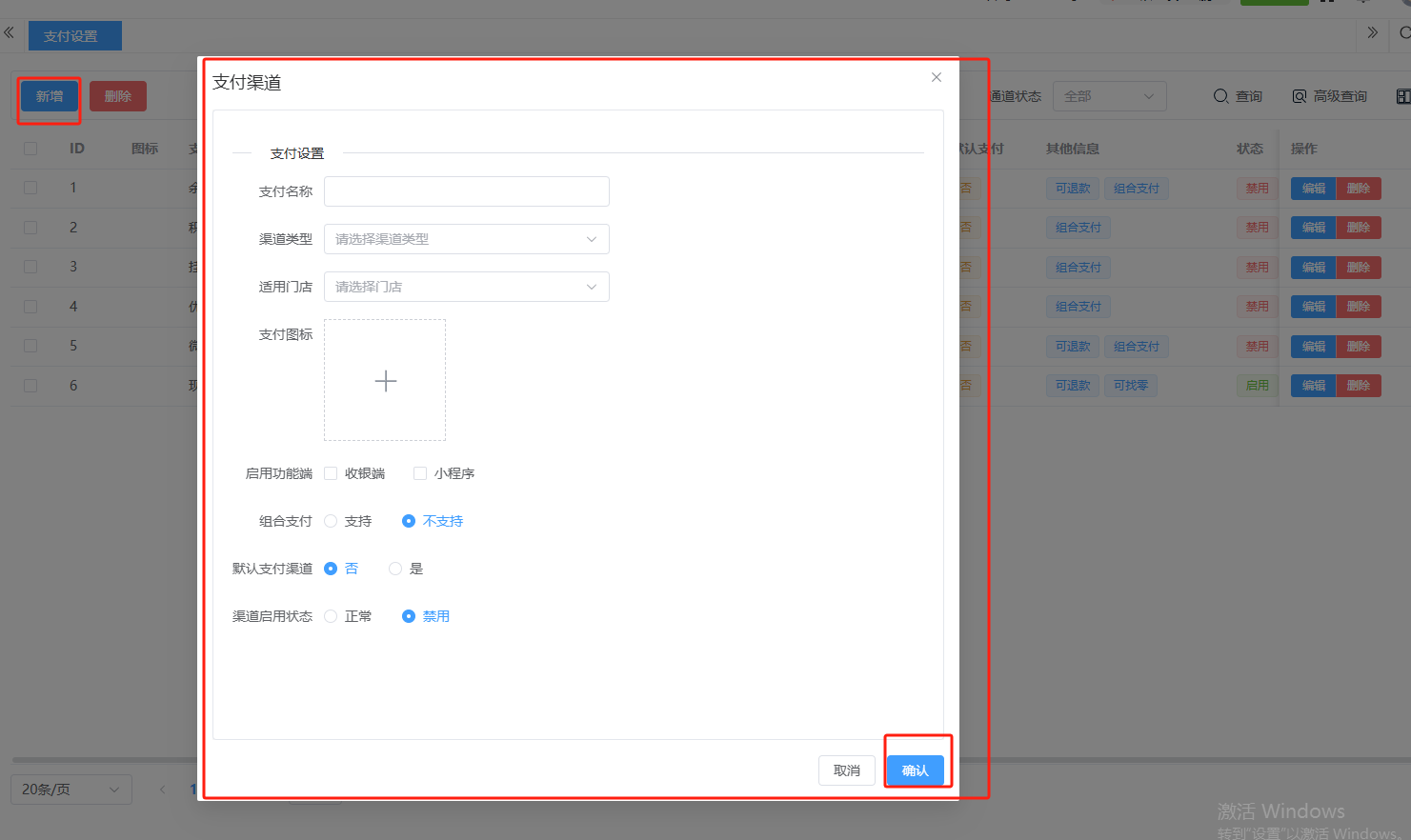The width and height of the screenshot is (1411, 840).
Task: Click the 查询 search magnifier icon
Action: click(x=1220, y=96)
